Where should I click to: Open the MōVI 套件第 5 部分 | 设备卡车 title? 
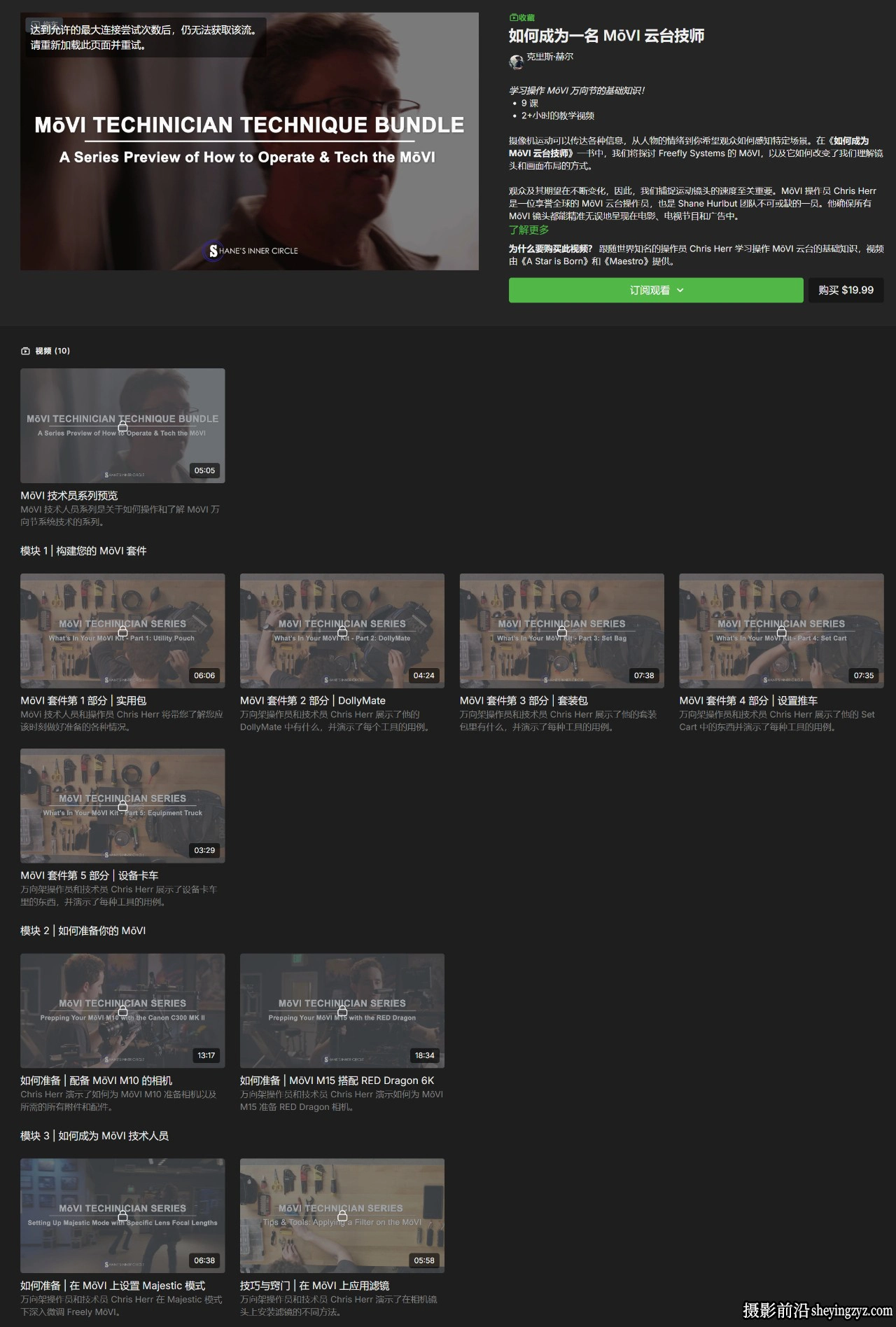90,876
